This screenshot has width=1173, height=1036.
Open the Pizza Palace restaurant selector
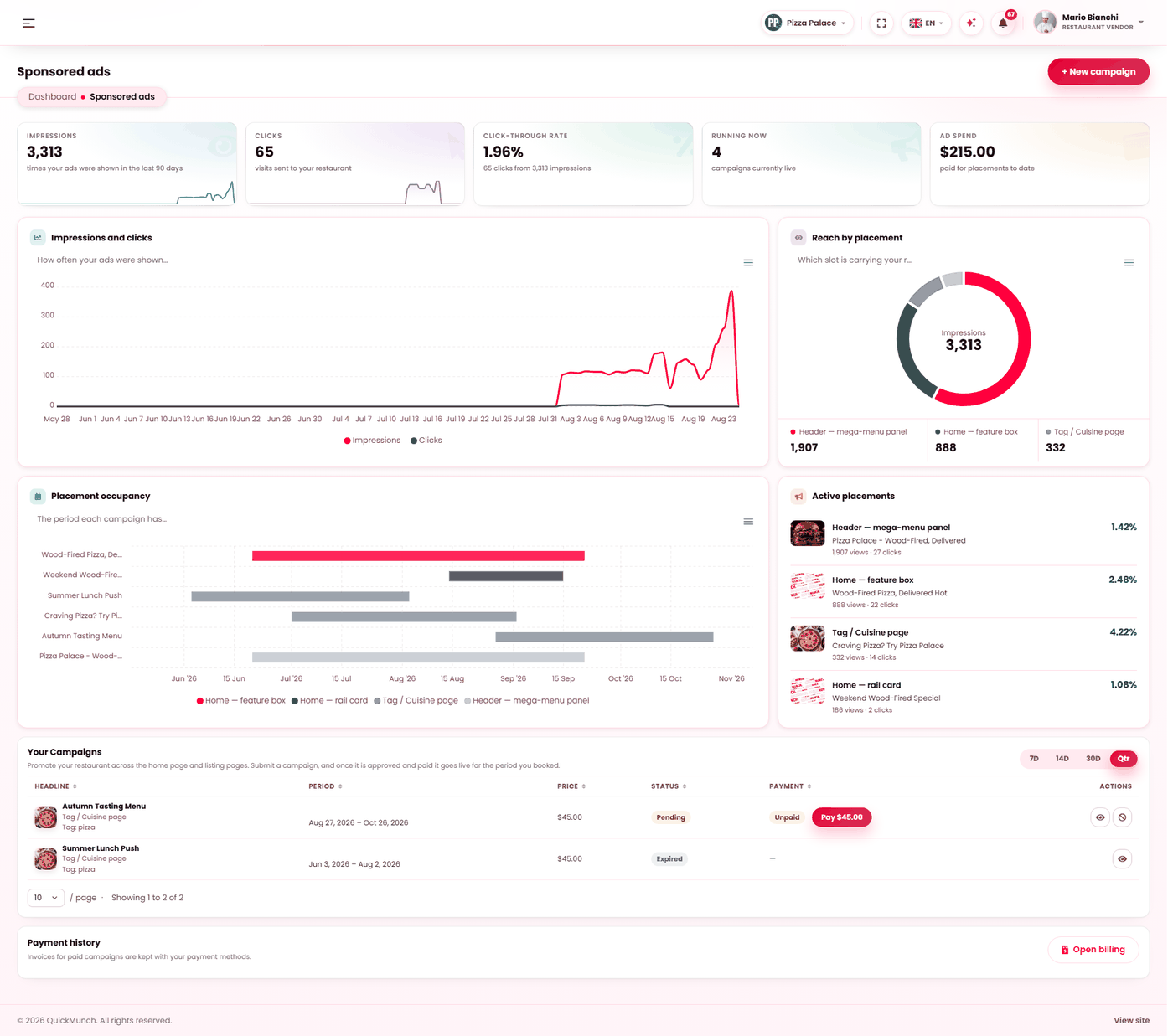tap(807, 23)
